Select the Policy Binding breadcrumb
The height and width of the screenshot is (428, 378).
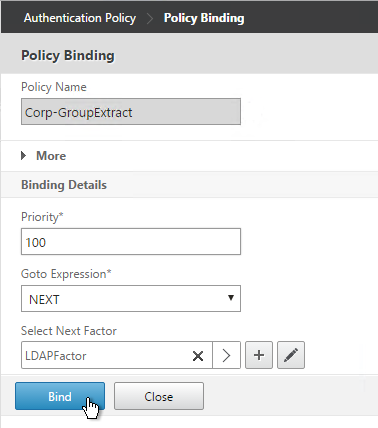point(204,18)
